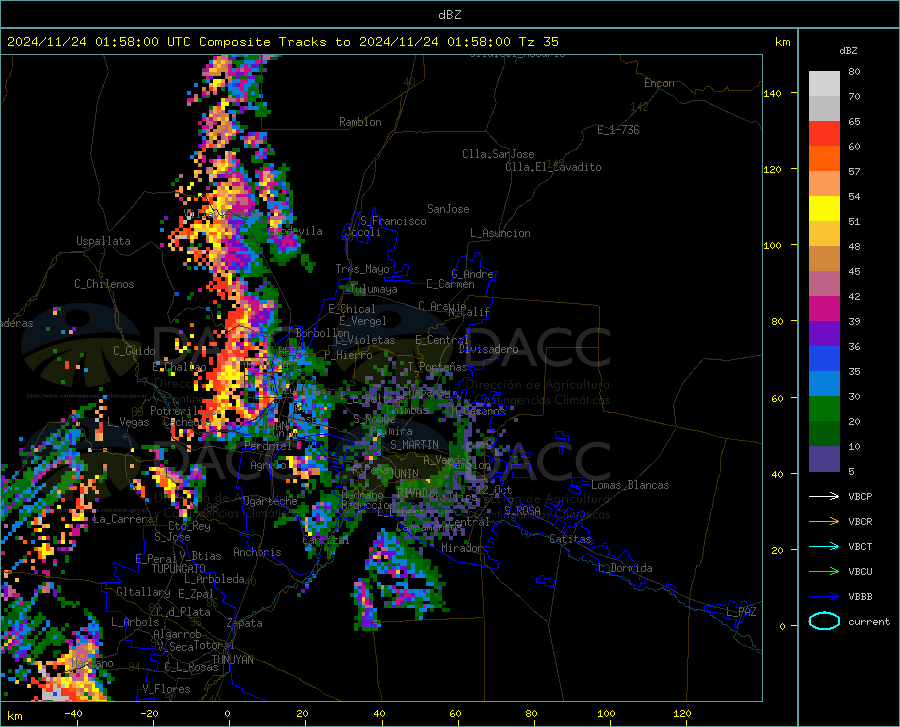The width and height of the screenshot is (900, 727).
Task: Click the Divisadero place label
Action: [488, 349]
